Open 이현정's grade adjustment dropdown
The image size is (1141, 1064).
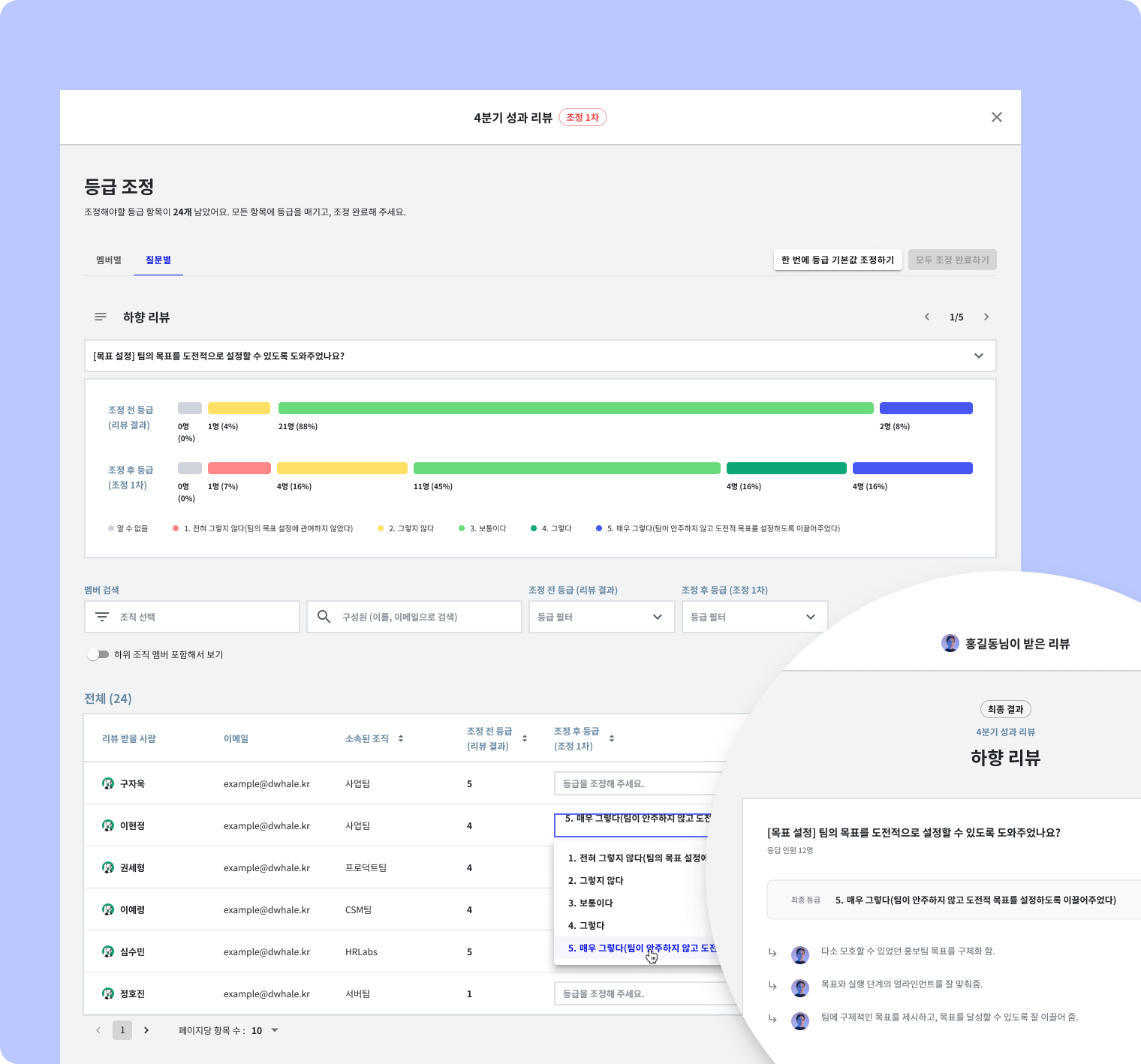coord(633,825)
